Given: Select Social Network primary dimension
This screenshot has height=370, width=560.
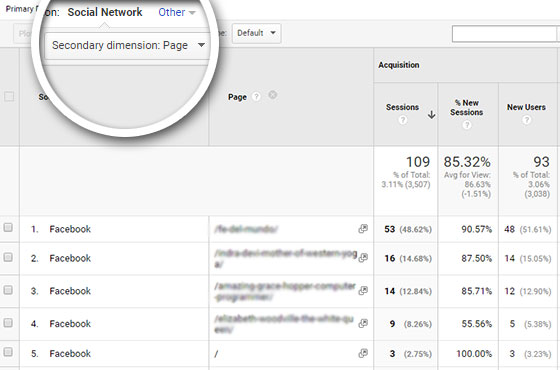Looking at the screenshot, I should 105,12.
